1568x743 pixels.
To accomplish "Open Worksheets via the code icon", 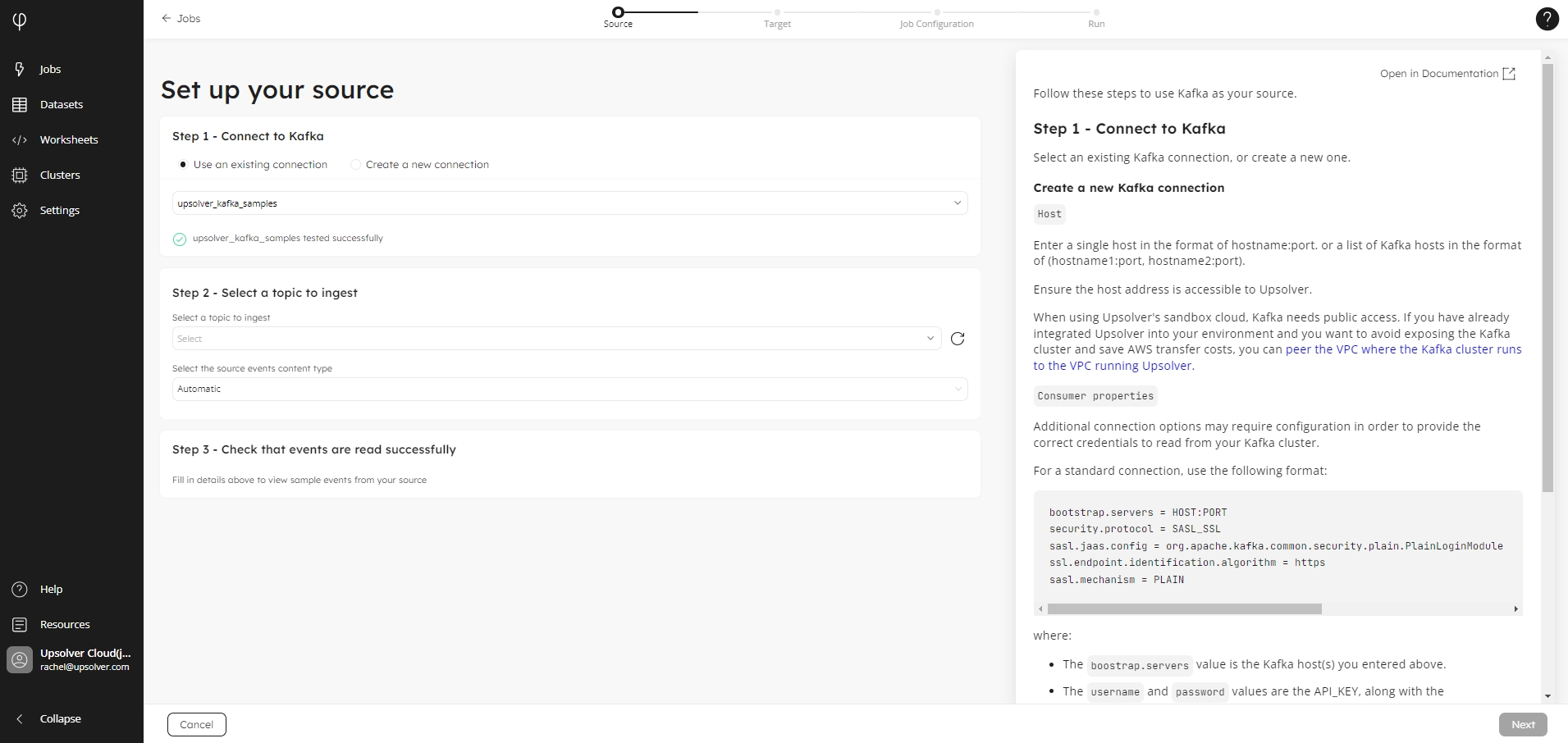I will coord(20,140).
